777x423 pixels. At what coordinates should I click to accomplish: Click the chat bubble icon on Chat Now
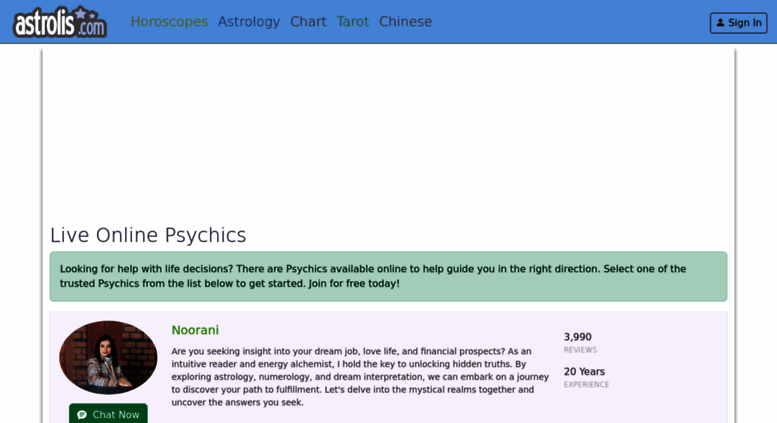[x=82, y=415]
